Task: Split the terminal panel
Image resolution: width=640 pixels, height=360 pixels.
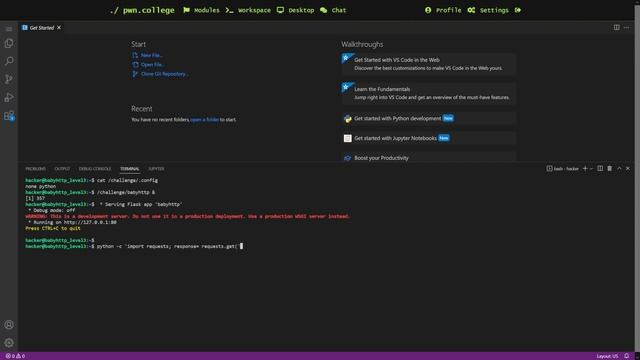Action: coord(600,169)
